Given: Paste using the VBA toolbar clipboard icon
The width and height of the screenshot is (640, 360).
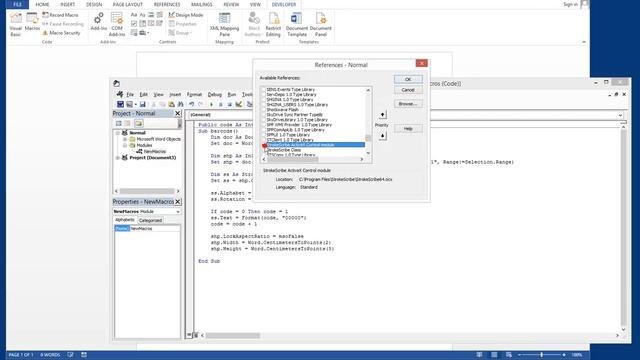Looking at the screenshot, I should [x=171, y=104].
